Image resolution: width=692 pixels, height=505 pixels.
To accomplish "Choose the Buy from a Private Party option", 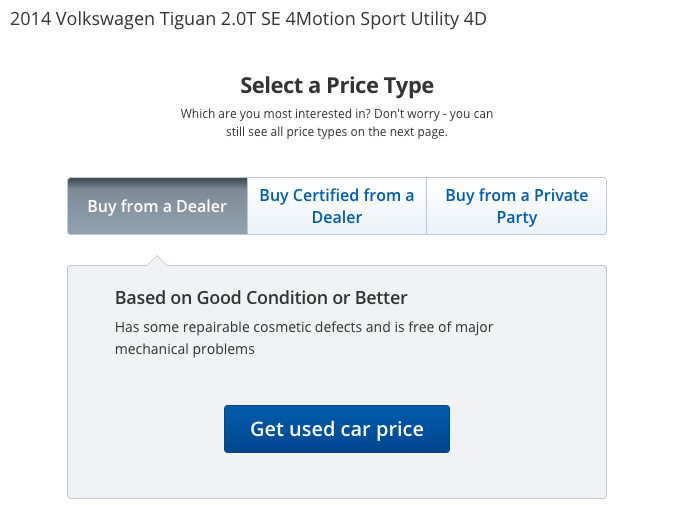I will click(517, 206).
